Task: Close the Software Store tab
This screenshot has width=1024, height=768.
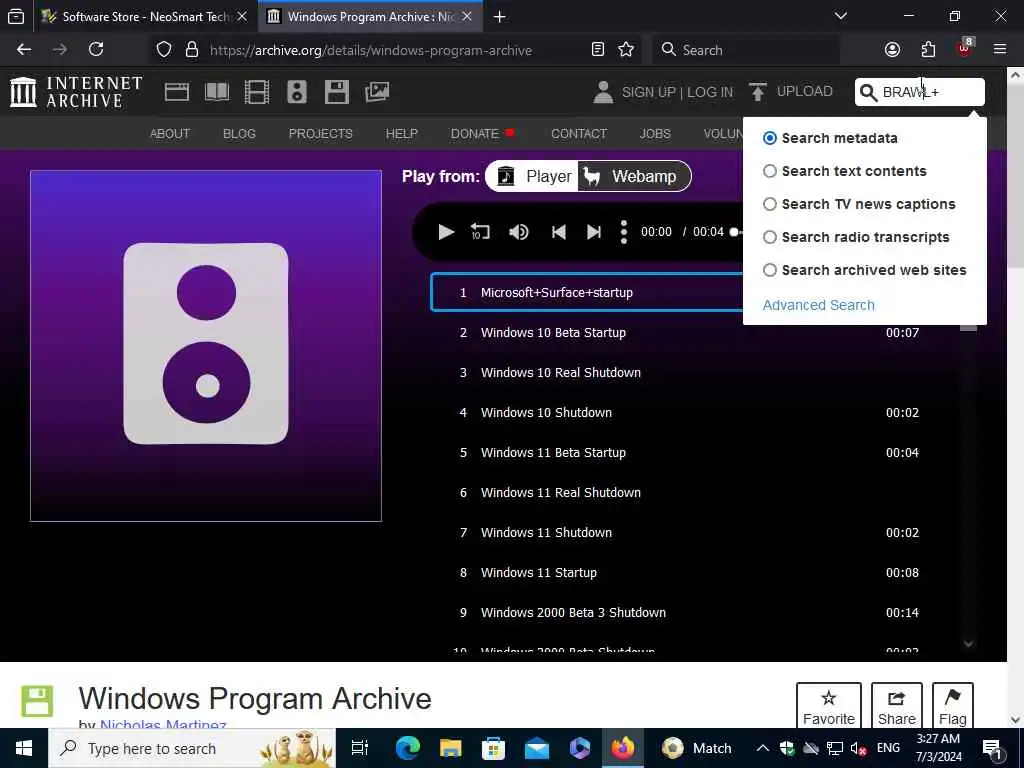Action: [x=242, y=16]
